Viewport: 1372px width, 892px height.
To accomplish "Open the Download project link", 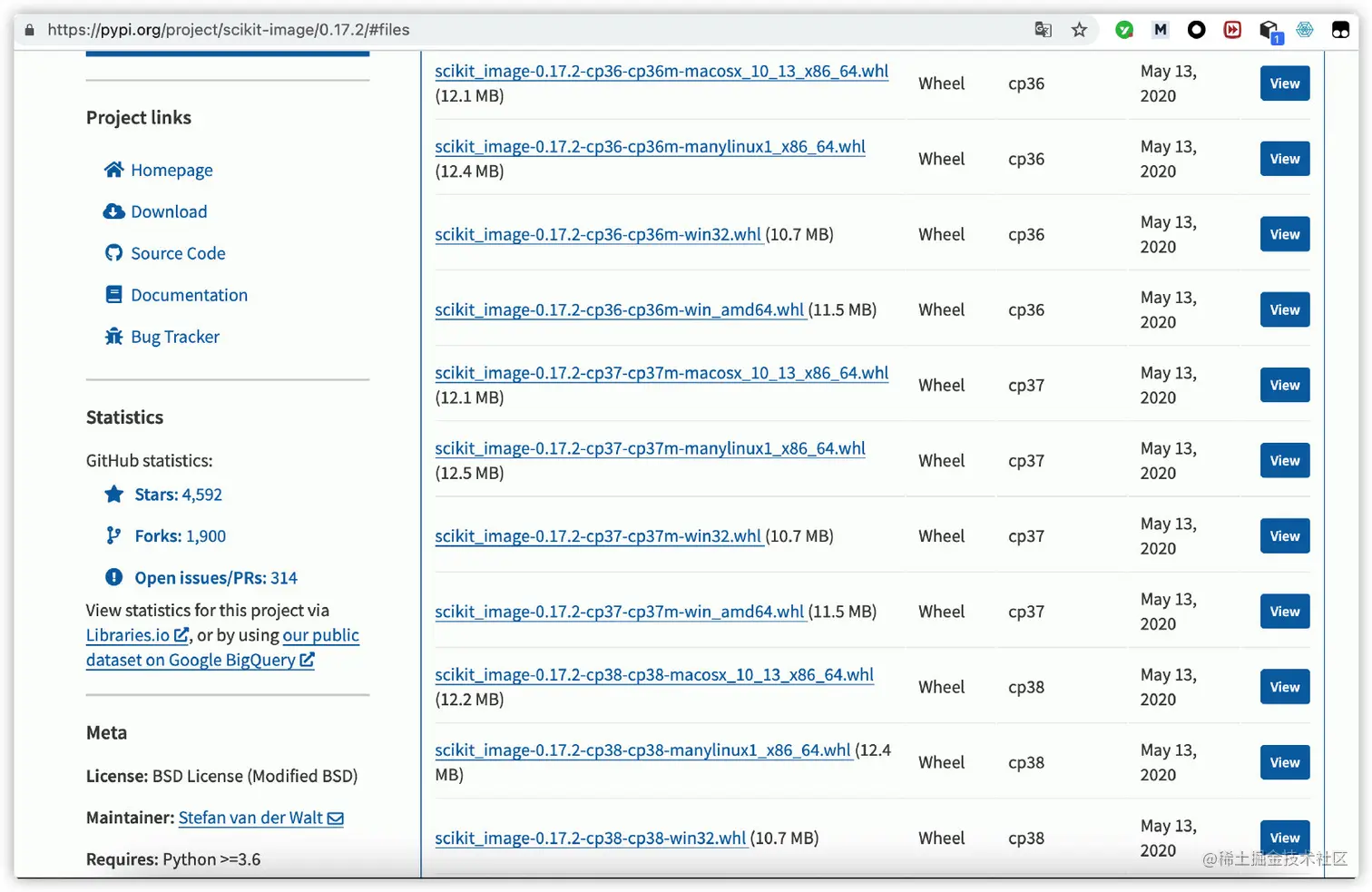I will [x=169, y=211].
